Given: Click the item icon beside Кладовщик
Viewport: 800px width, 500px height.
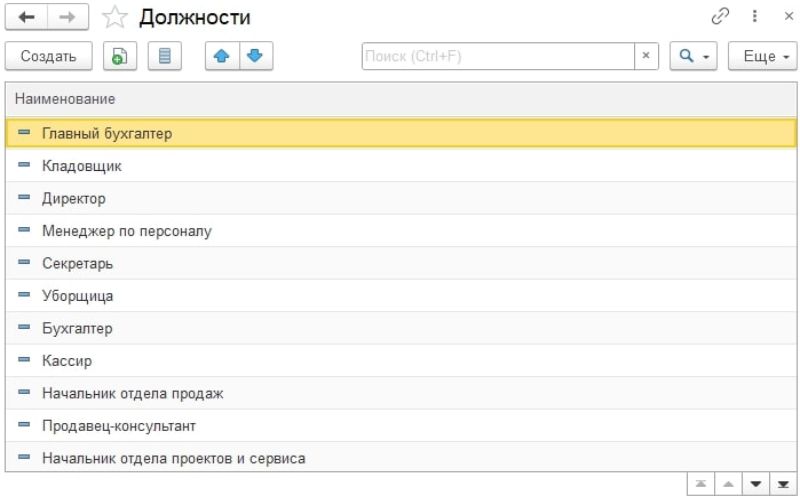Looking at the screenshot, I should [24, 165].
